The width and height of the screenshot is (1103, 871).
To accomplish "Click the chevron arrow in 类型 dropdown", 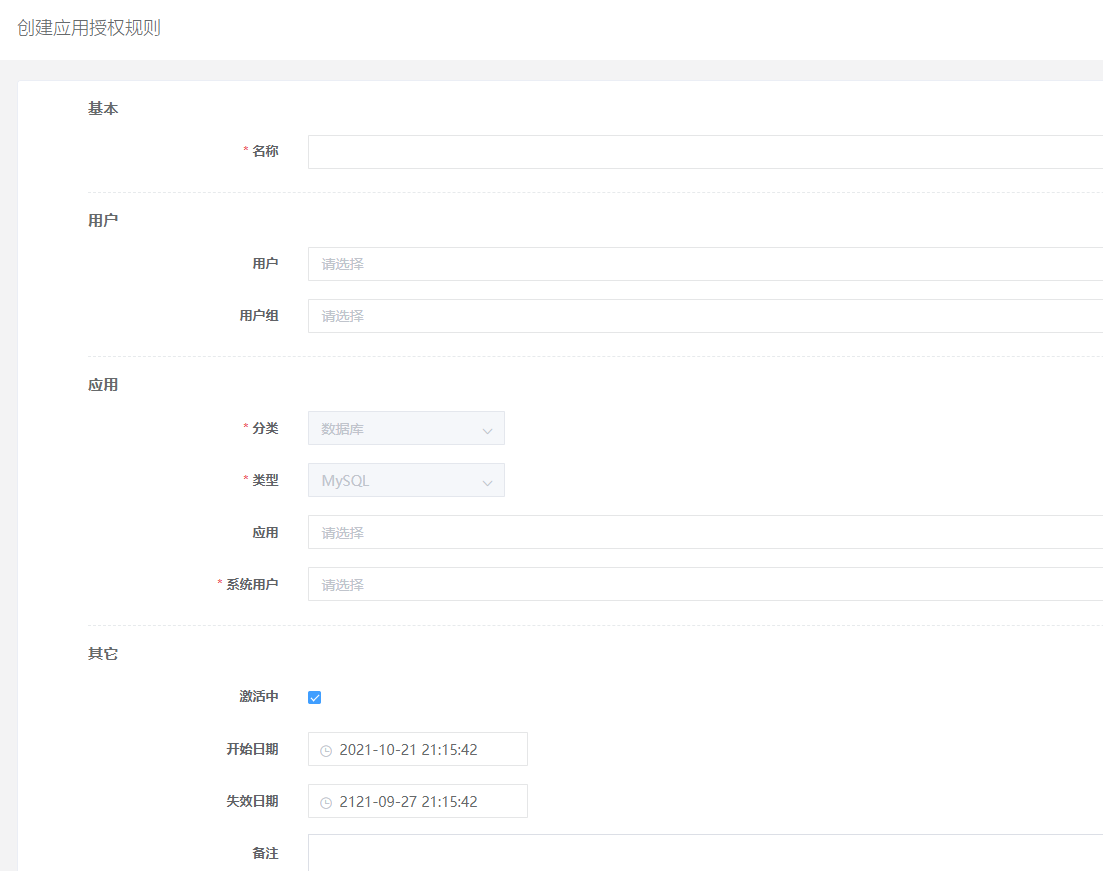I will click(x=487, y=483).
